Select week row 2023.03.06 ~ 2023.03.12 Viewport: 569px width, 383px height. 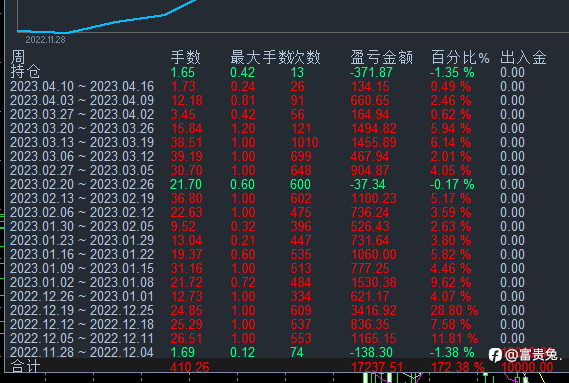pos(82,156)
